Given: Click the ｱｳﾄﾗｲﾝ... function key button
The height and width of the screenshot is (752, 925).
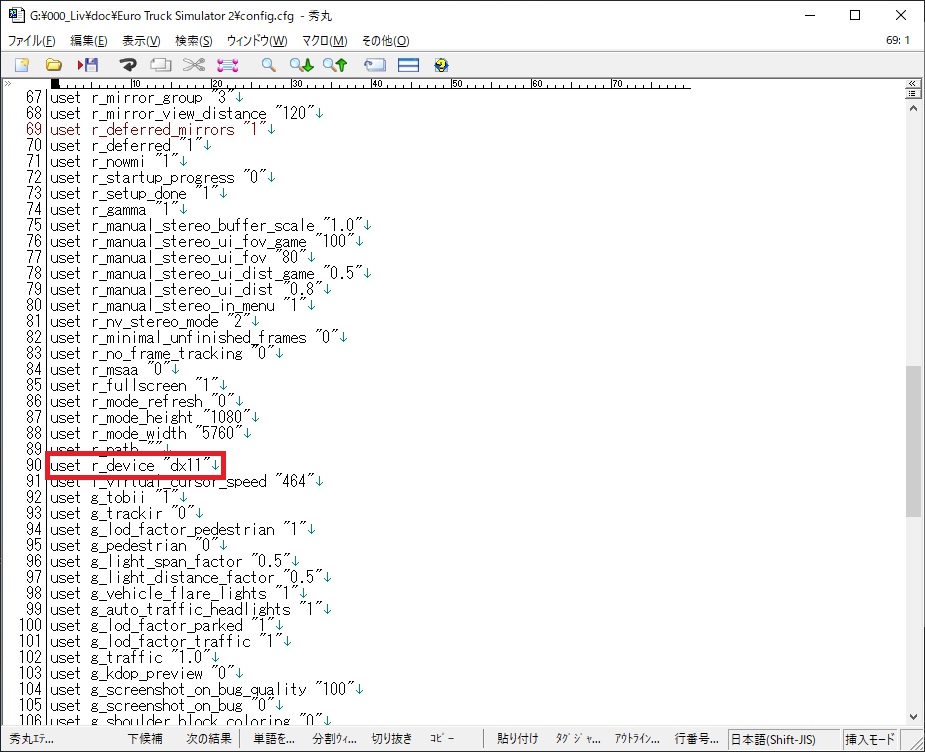Looking at the screenshot, I should [637, 738].
